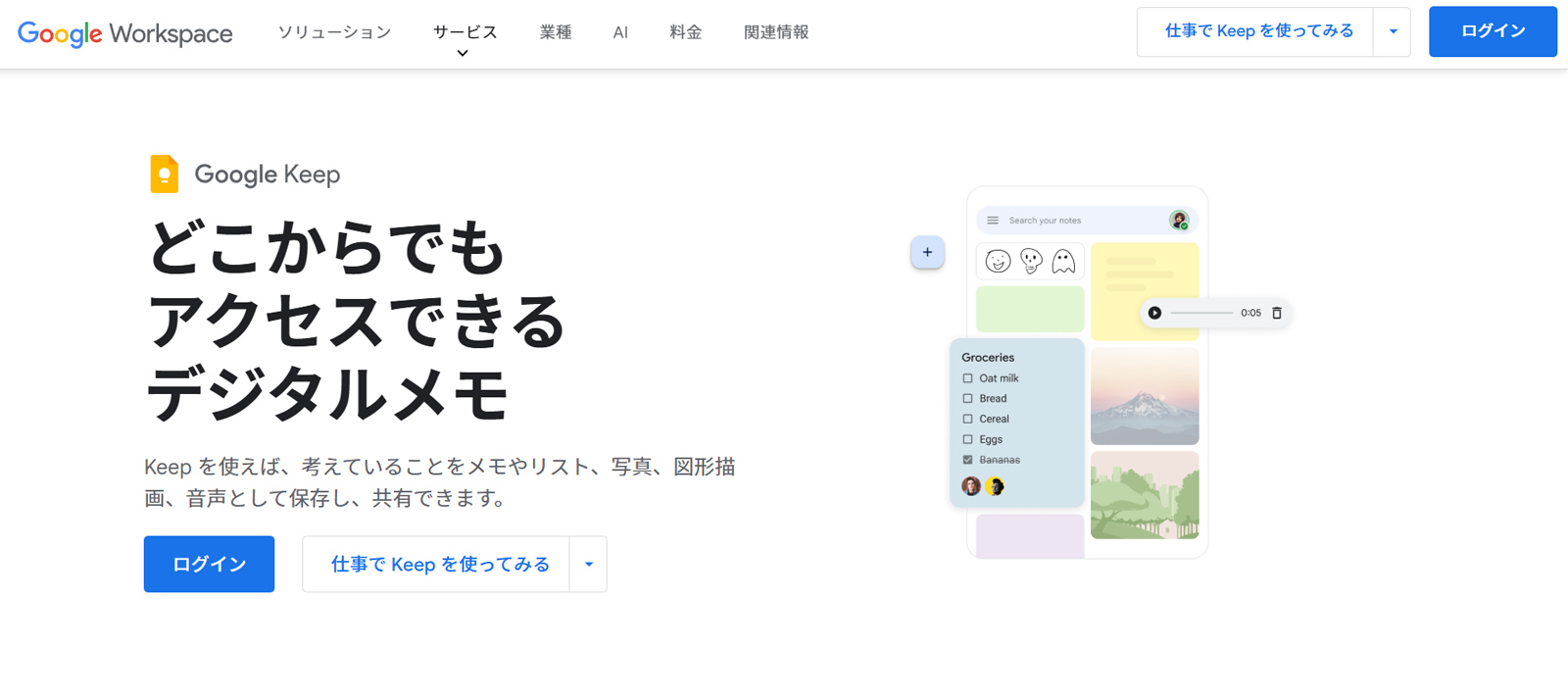Click the description paragraph starting with Keep を使えば
The image size is (1568, 698).
pos(440,482)
